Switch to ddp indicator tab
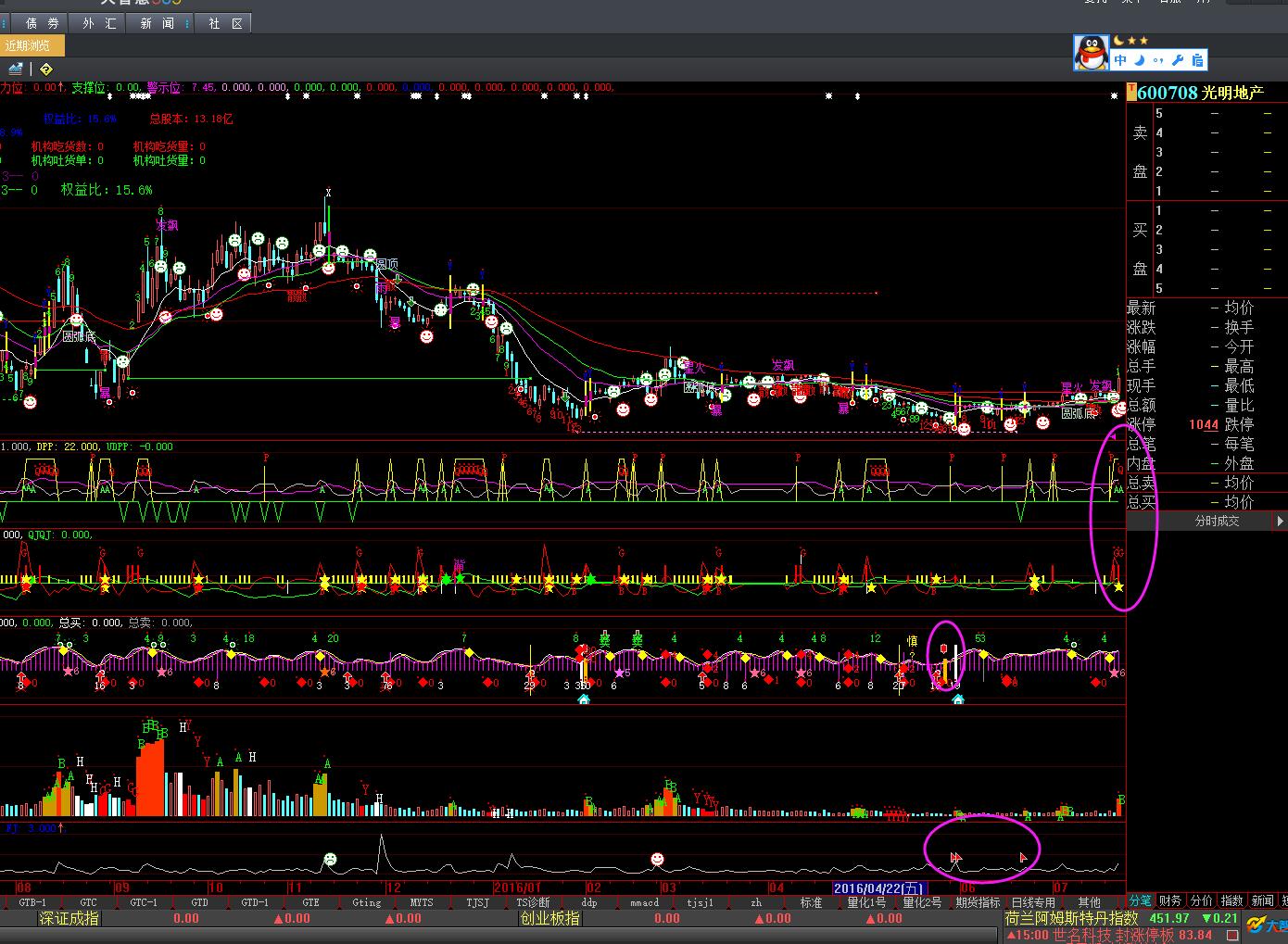Image resolution: width=1288 pixels, height=944 pixels. 588,901
